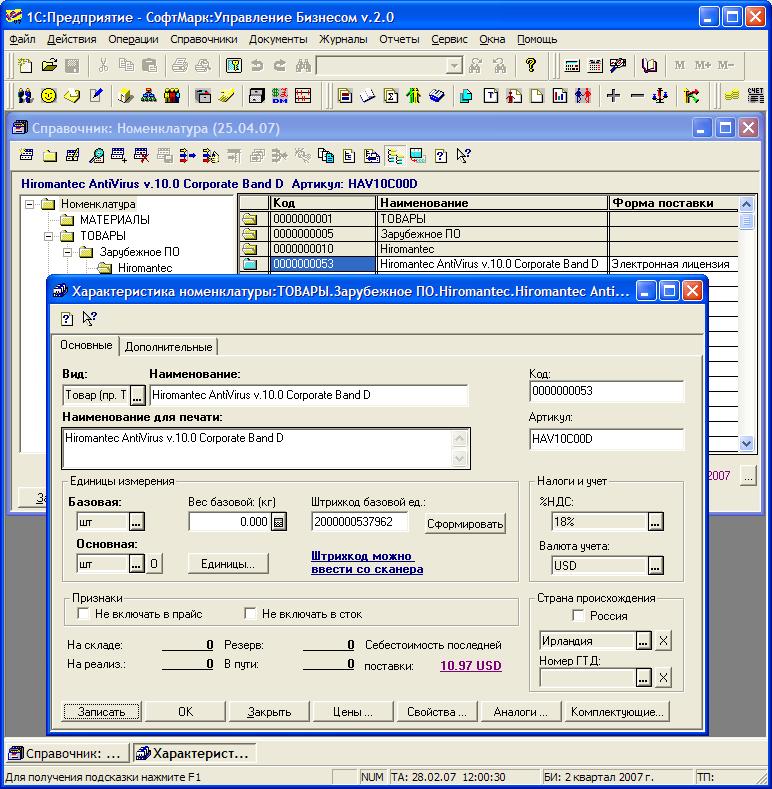Click the New document icon in main toolbar

25,65
